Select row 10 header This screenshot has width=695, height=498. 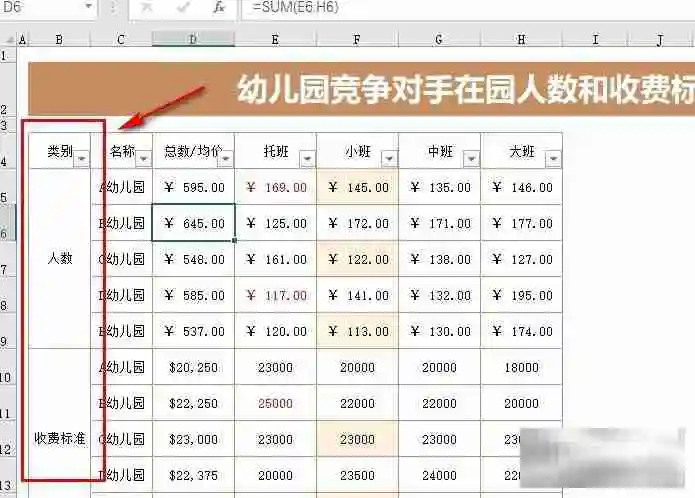(x=6, y=367)
